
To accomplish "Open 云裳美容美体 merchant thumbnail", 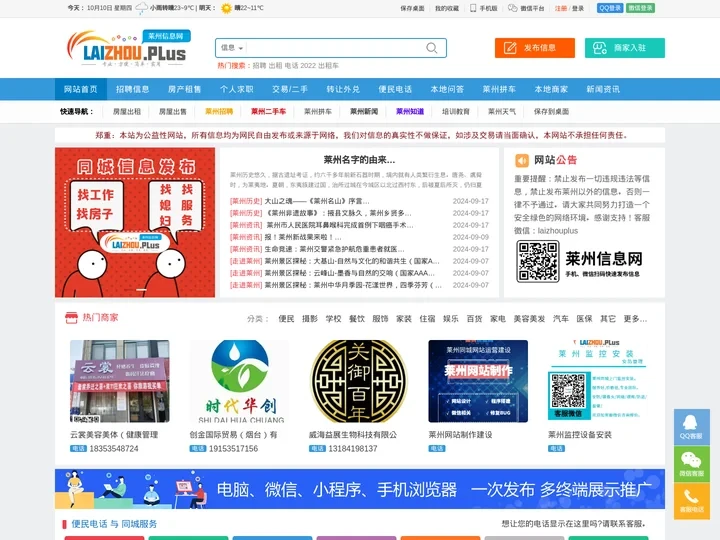I will pos(120,381).
